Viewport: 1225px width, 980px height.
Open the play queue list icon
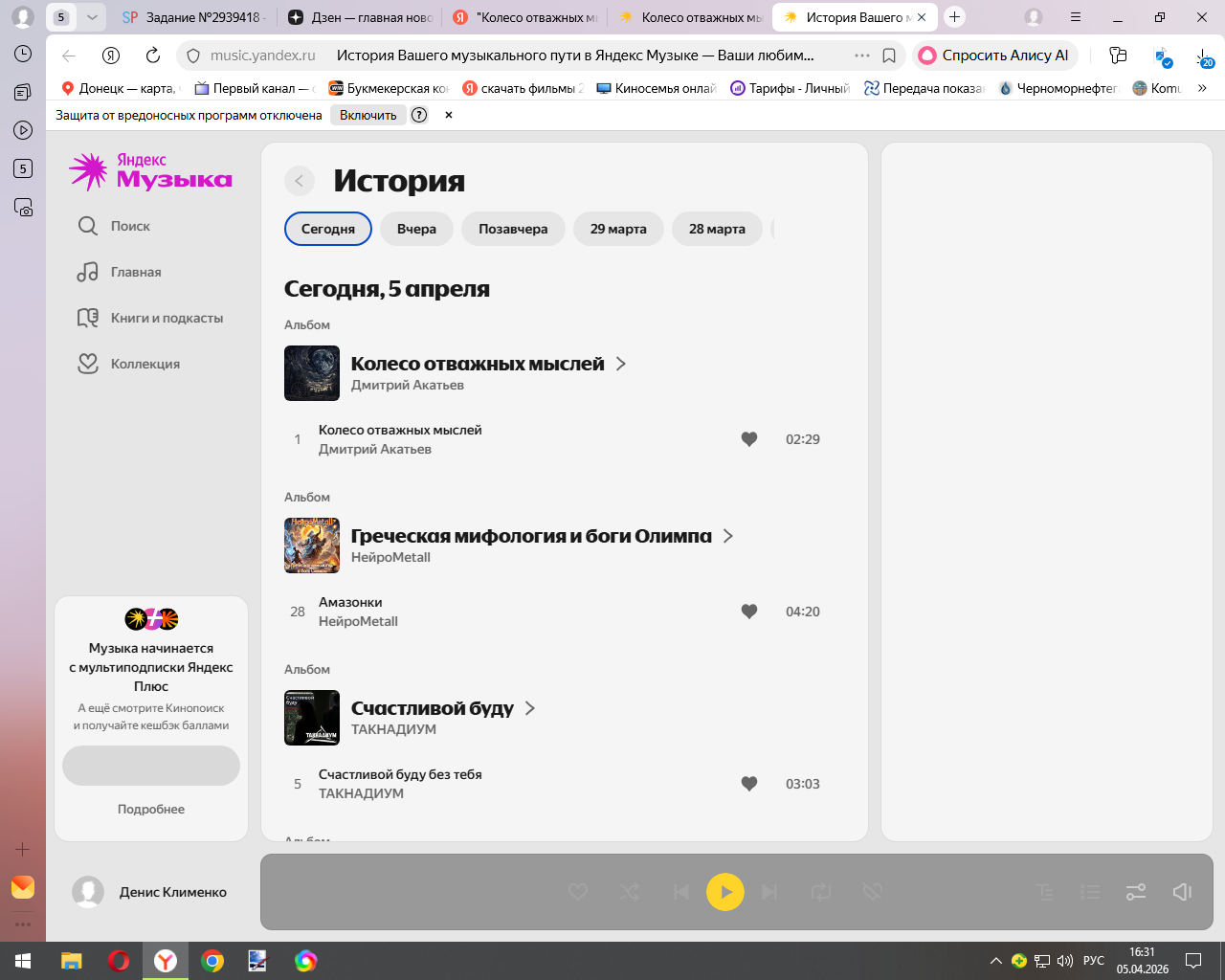click(1090, 892)
